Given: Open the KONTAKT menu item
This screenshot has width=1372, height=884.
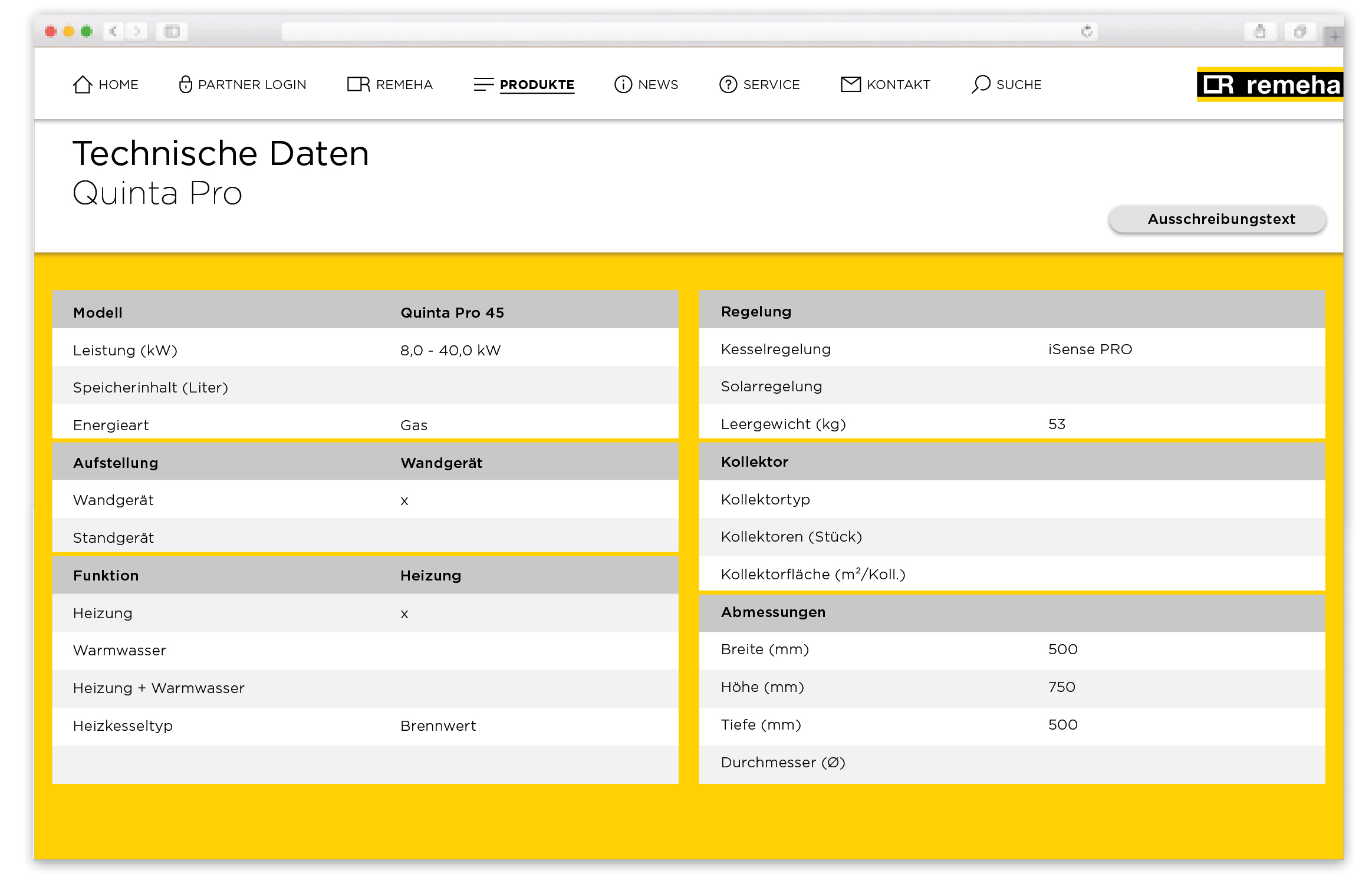Looking at the screenshot, I should pyautogui.click(x=899, y=84).
